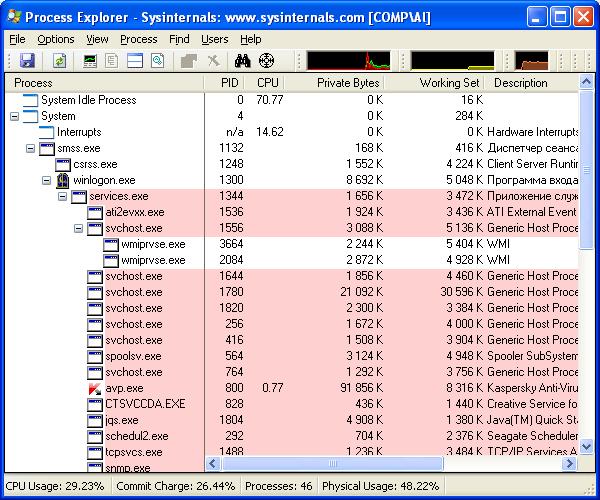Click the spoolsv.exe process icon

95,357
